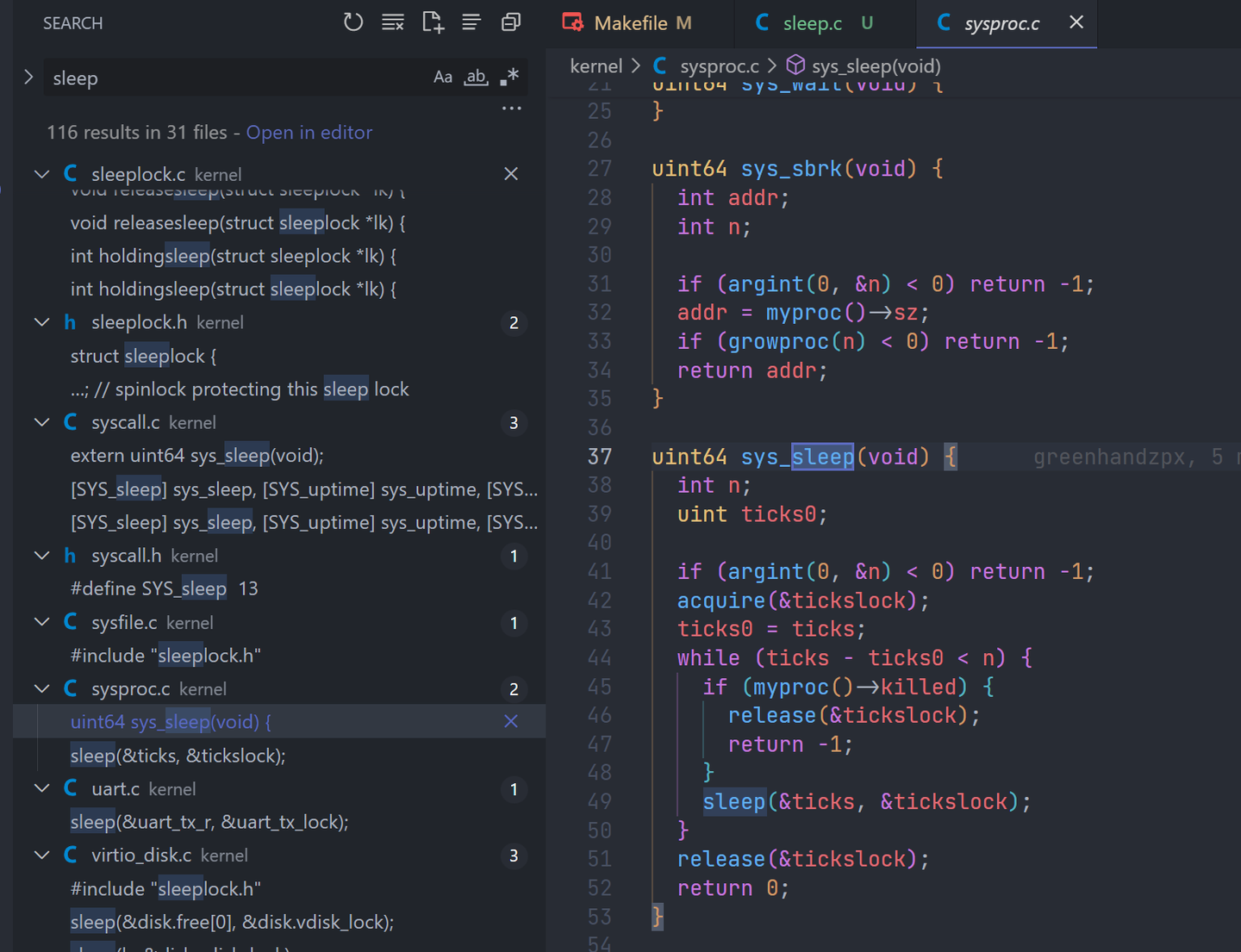Collapse the sysfile.c results
Viewport: 1241px width, 952px height.
click(41, 622)
